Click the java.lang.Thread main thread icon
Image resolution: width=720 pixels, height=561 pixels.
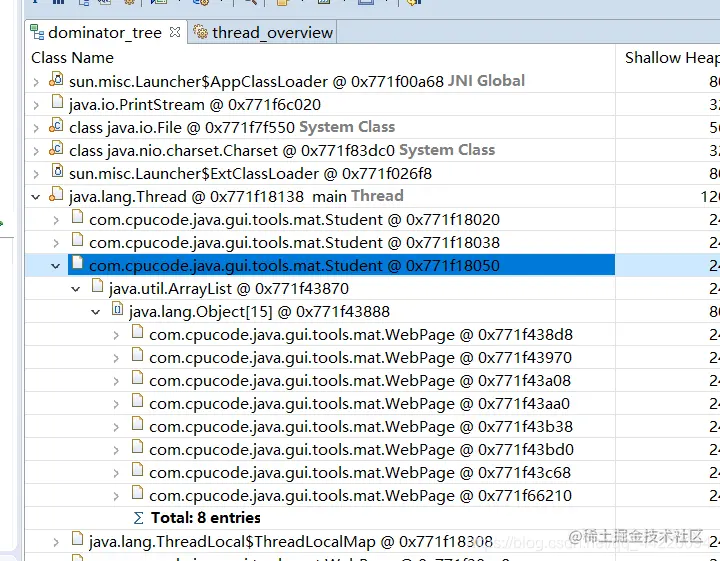point(56,194)
